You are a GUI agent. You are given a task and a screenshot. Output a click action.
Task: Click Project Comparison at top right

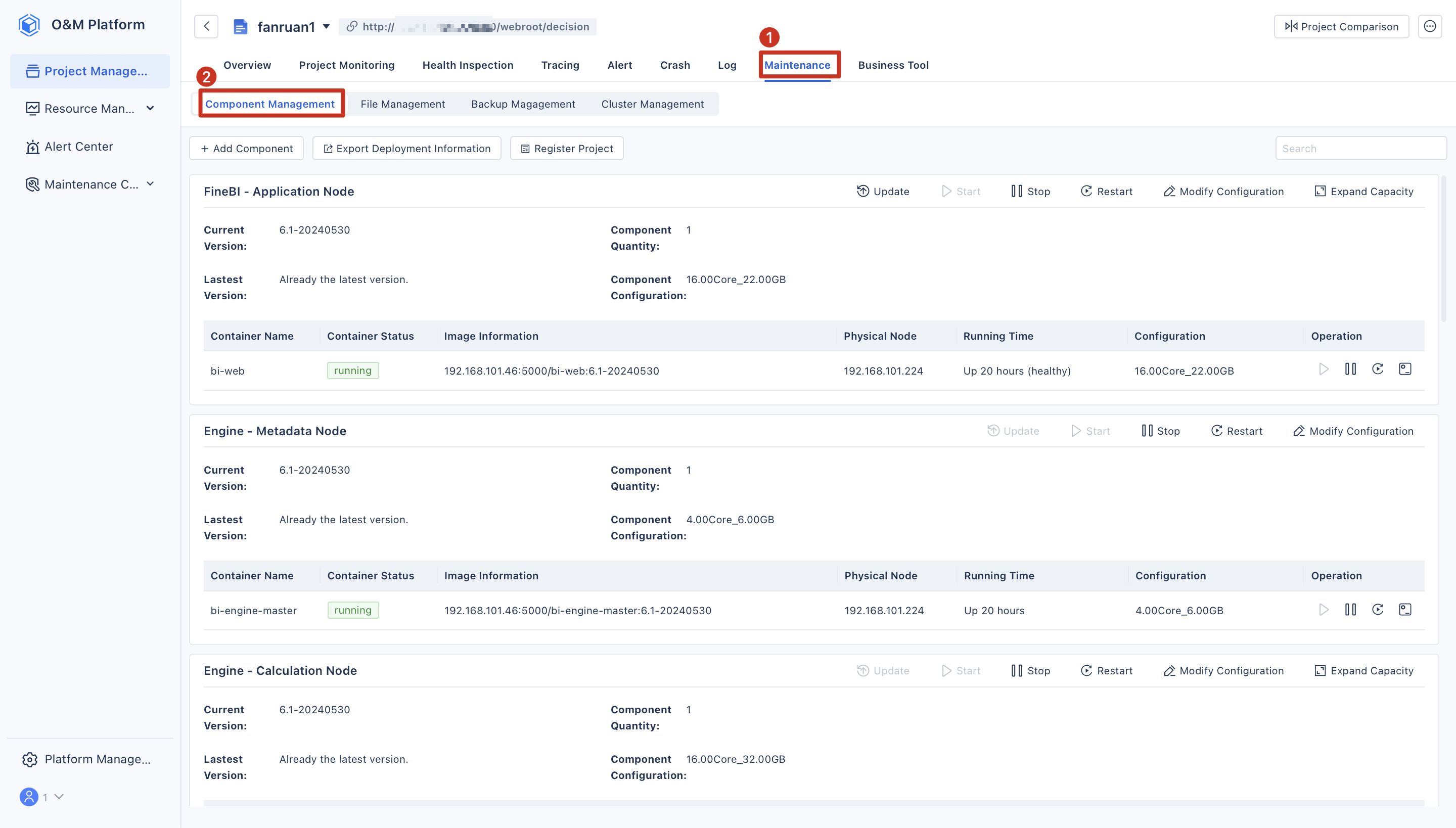1341,26
